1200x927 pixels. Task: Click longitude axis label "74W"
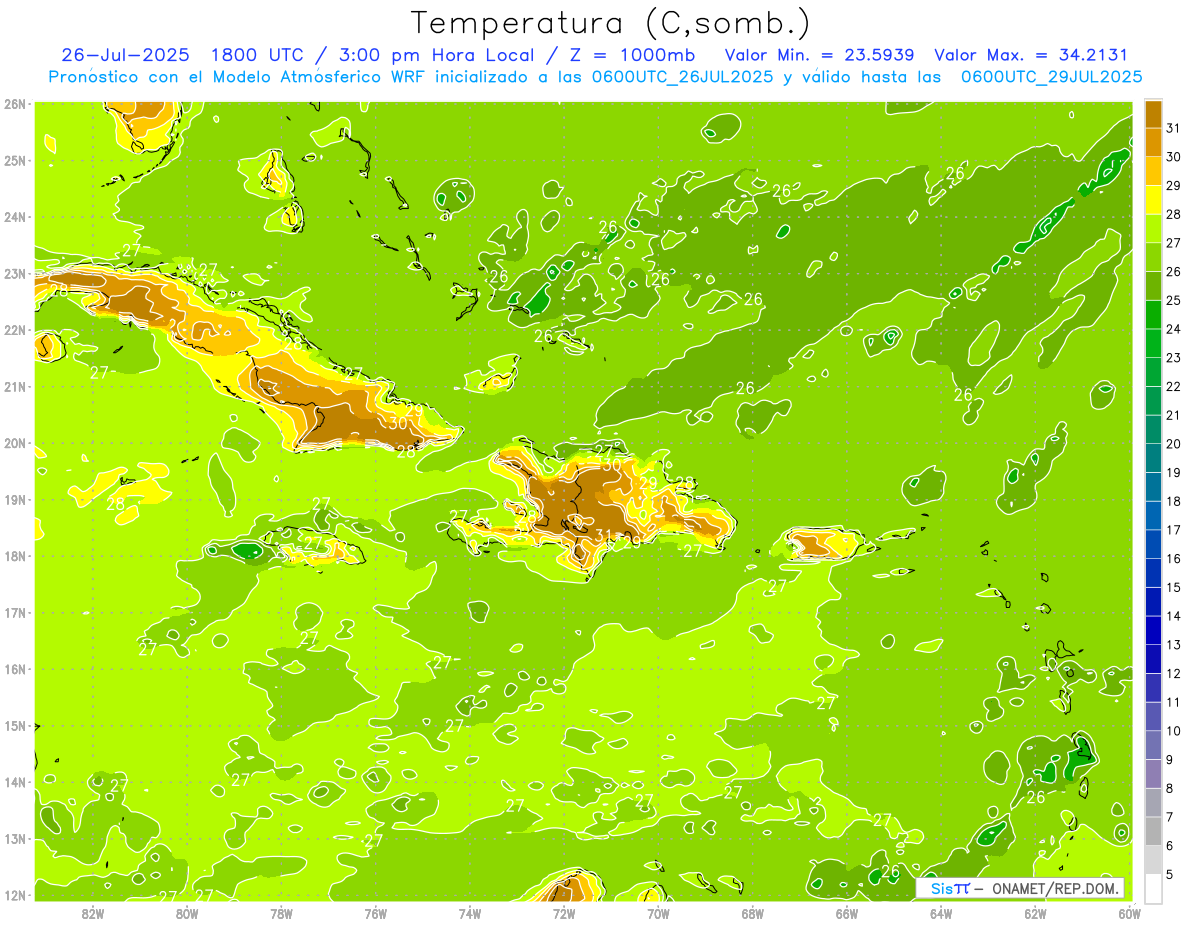(470, 913)
